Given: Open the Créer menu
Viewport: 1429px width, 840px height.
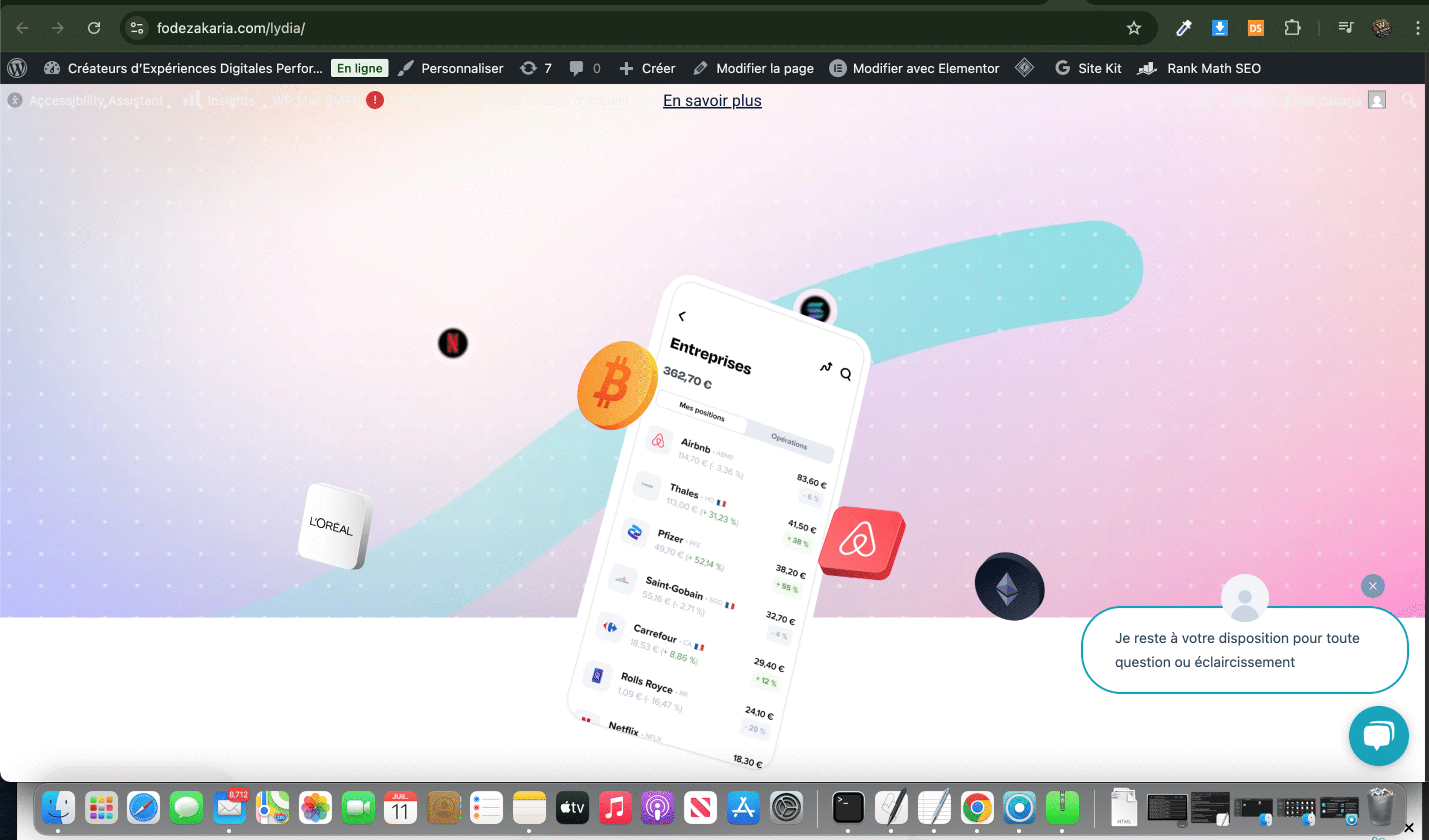Looking at the screenshot, I should point(647,68).
